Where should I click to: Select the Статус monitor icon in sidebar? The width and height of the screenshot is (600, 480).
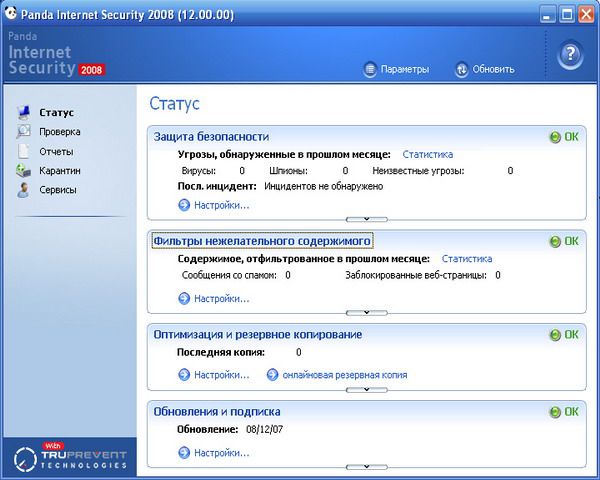pos(23,113)
